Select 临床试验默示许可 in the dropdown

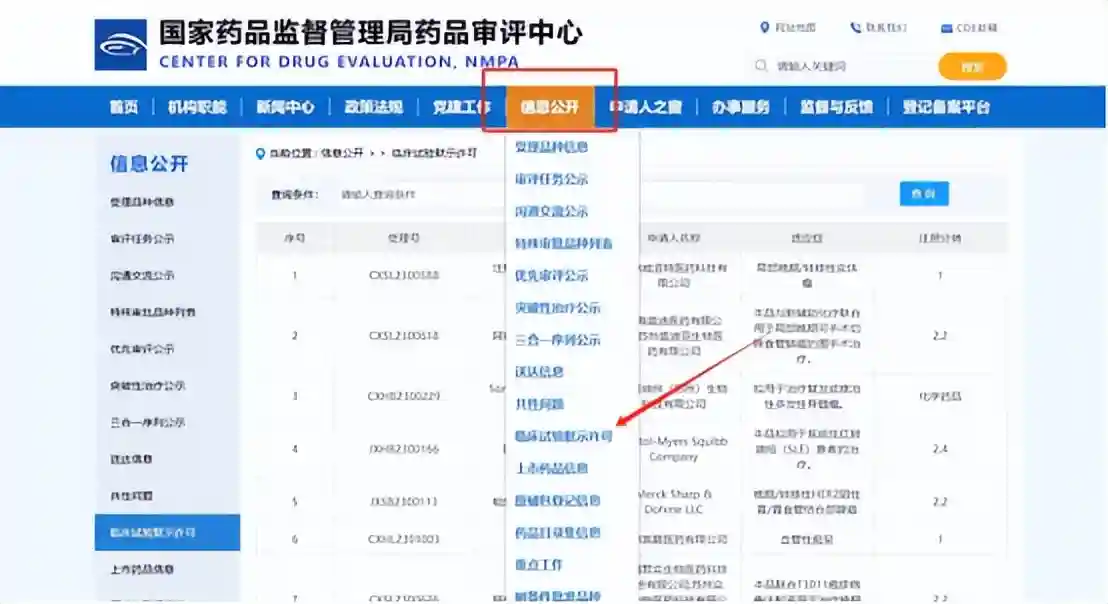tap(563, 436)
